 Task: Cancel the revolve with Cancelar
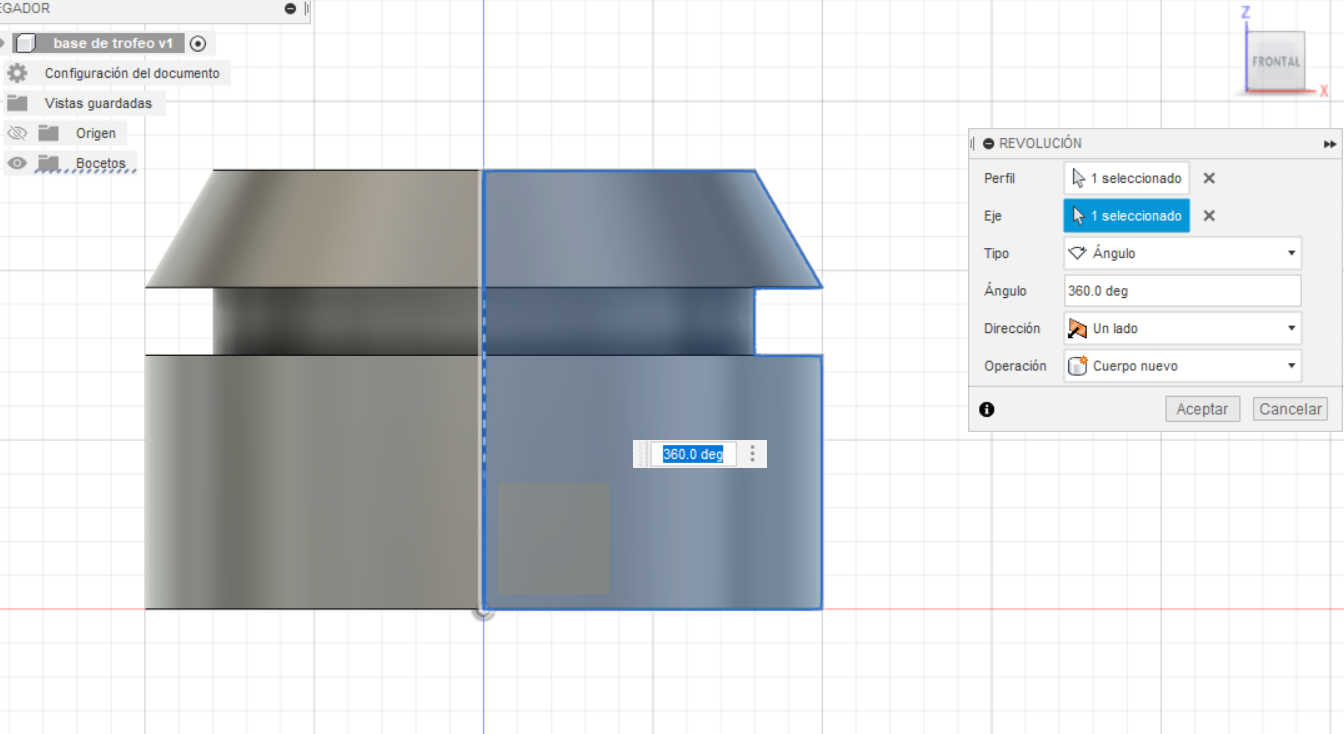click(x=1291, y=409)
